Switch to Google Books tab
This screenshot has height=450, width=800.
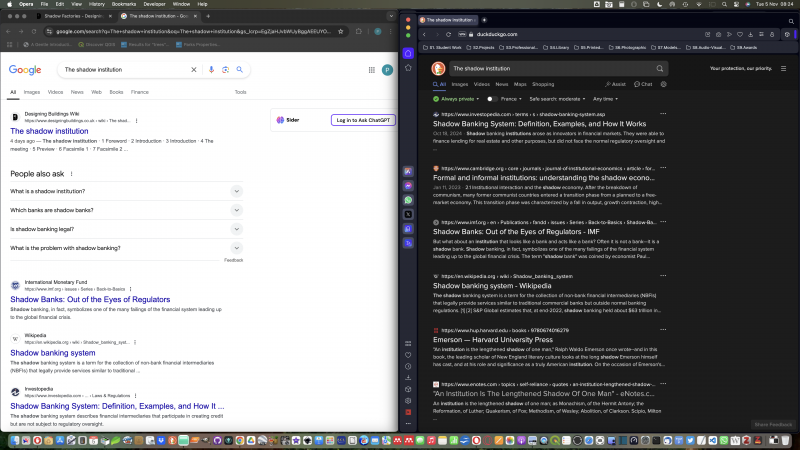(116, 92)
